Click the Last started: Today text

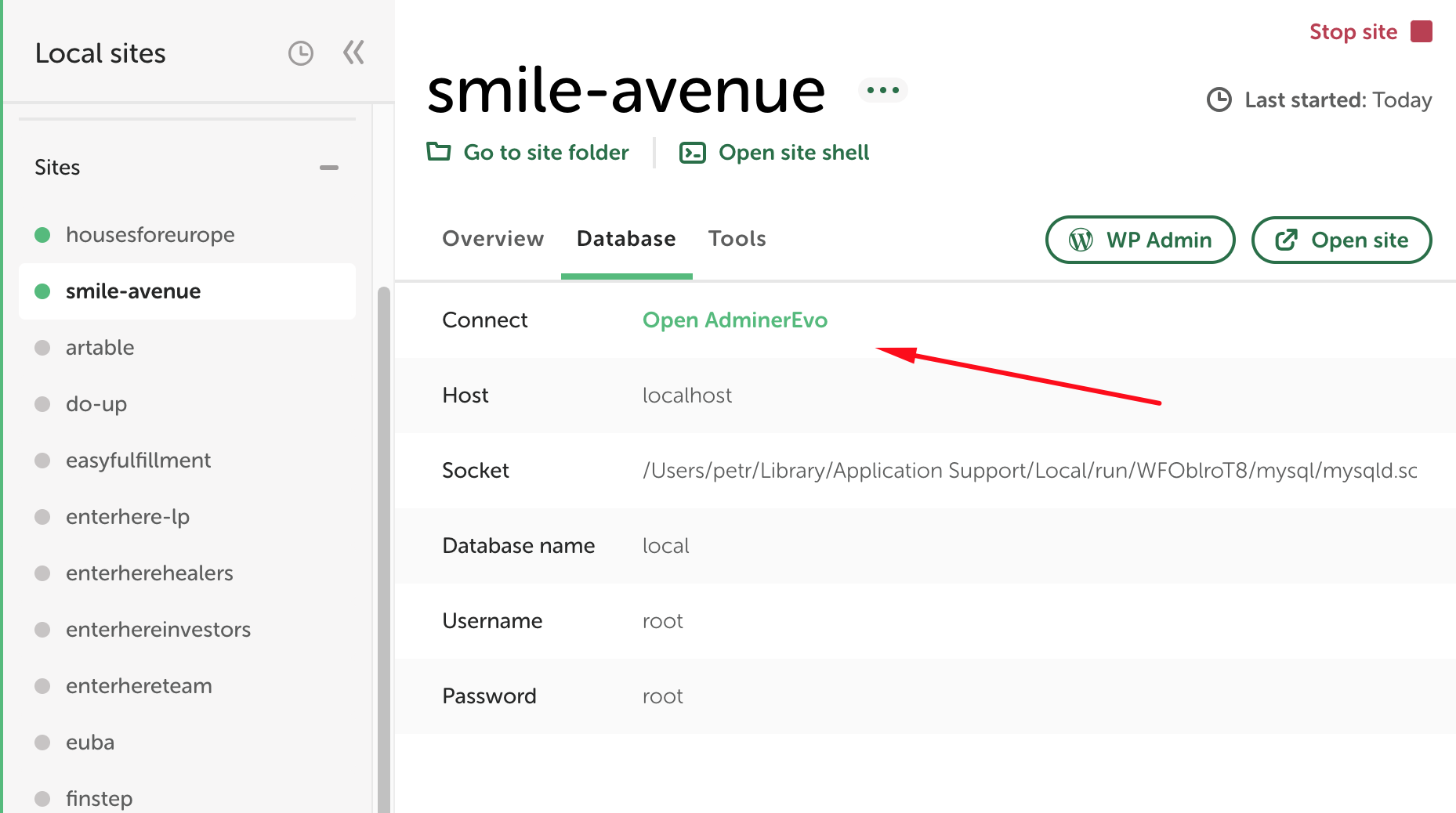[x=1338, y=100]
